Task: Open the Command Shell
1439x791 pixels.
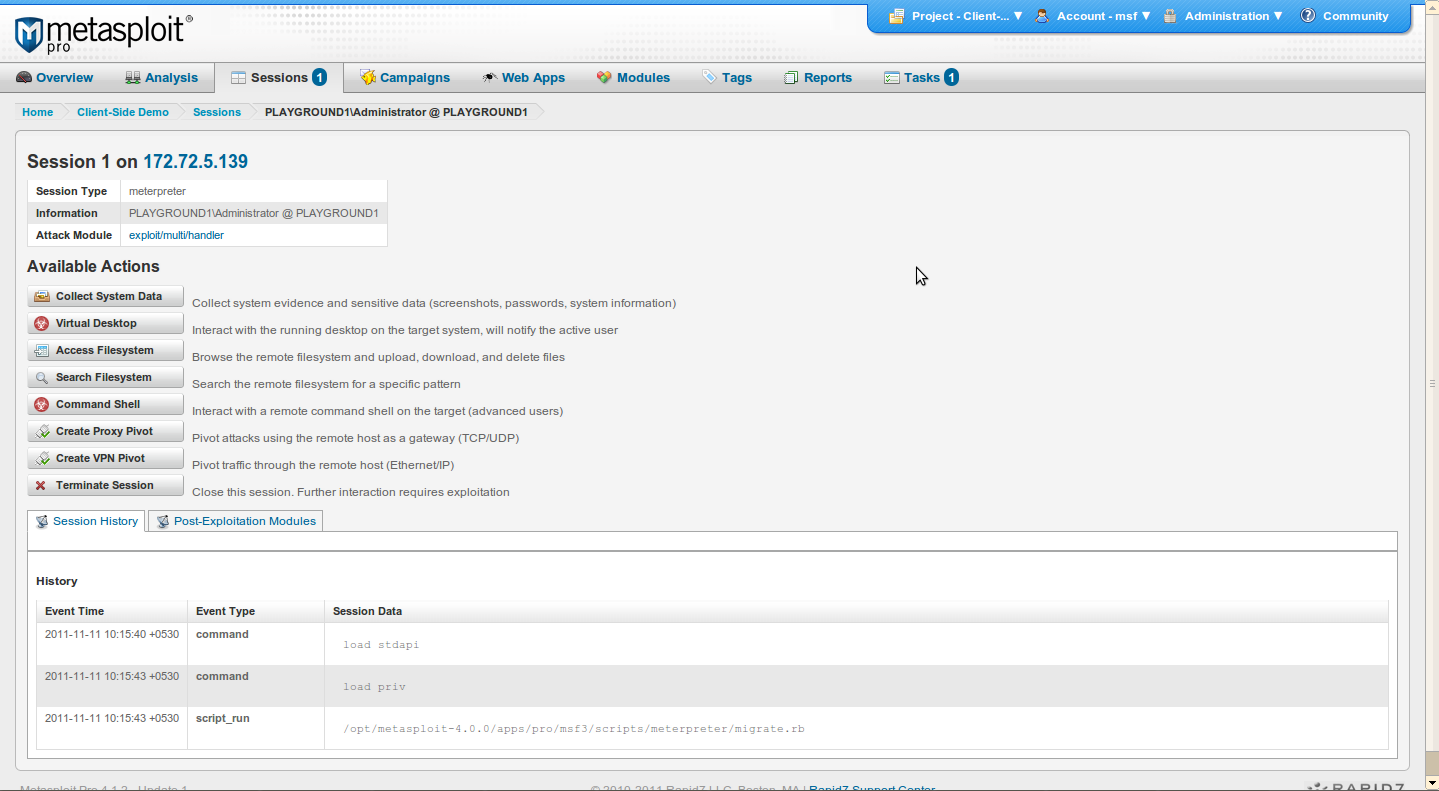Action: [x=106, y=404]
